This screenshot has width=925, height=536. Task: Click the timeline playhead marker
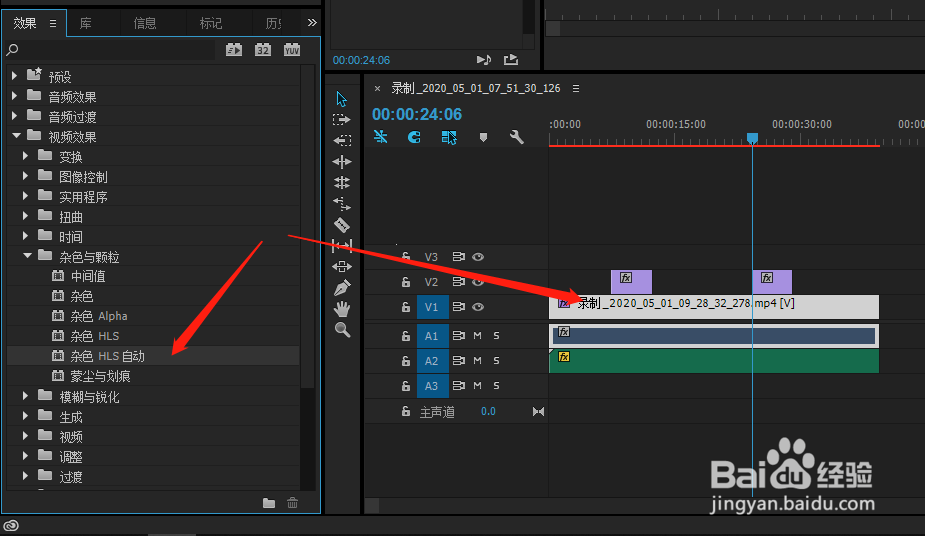point(752,138)
